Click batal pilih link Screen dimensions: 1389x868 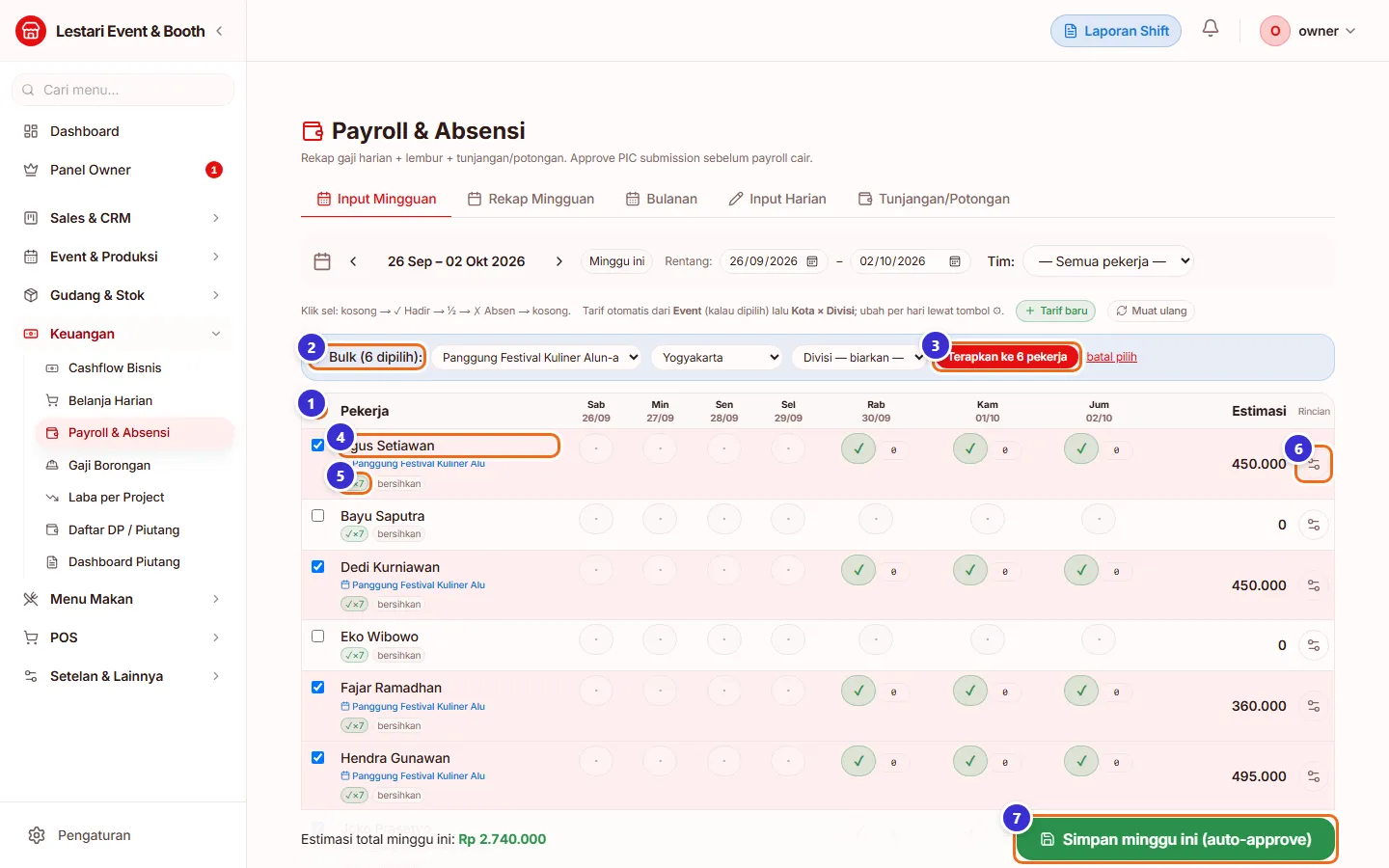click(1111, 357)
